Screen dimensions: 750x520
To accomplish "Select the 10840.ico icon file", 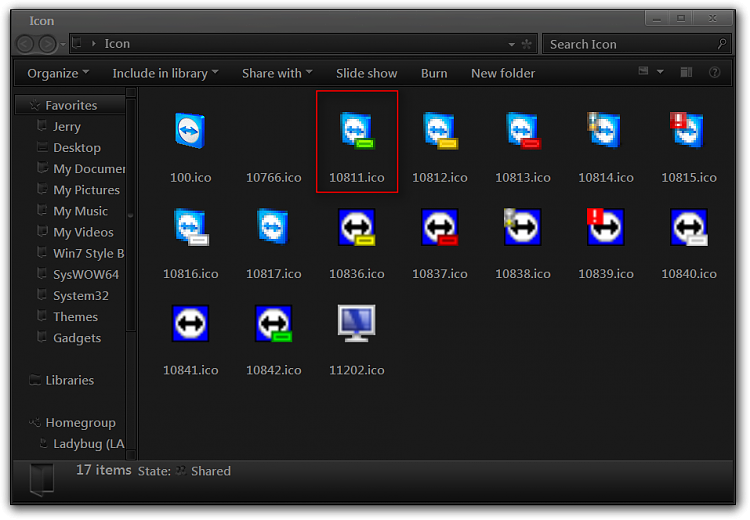I will (x=689, y=227).
